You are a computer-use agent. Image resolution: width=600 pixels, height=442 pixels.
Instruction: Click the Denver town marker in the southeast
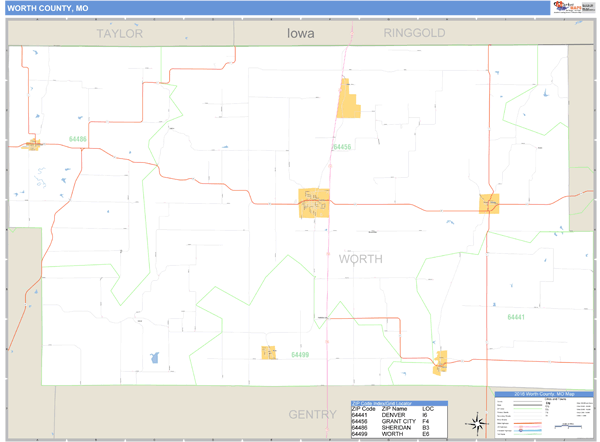pos(440,361)
